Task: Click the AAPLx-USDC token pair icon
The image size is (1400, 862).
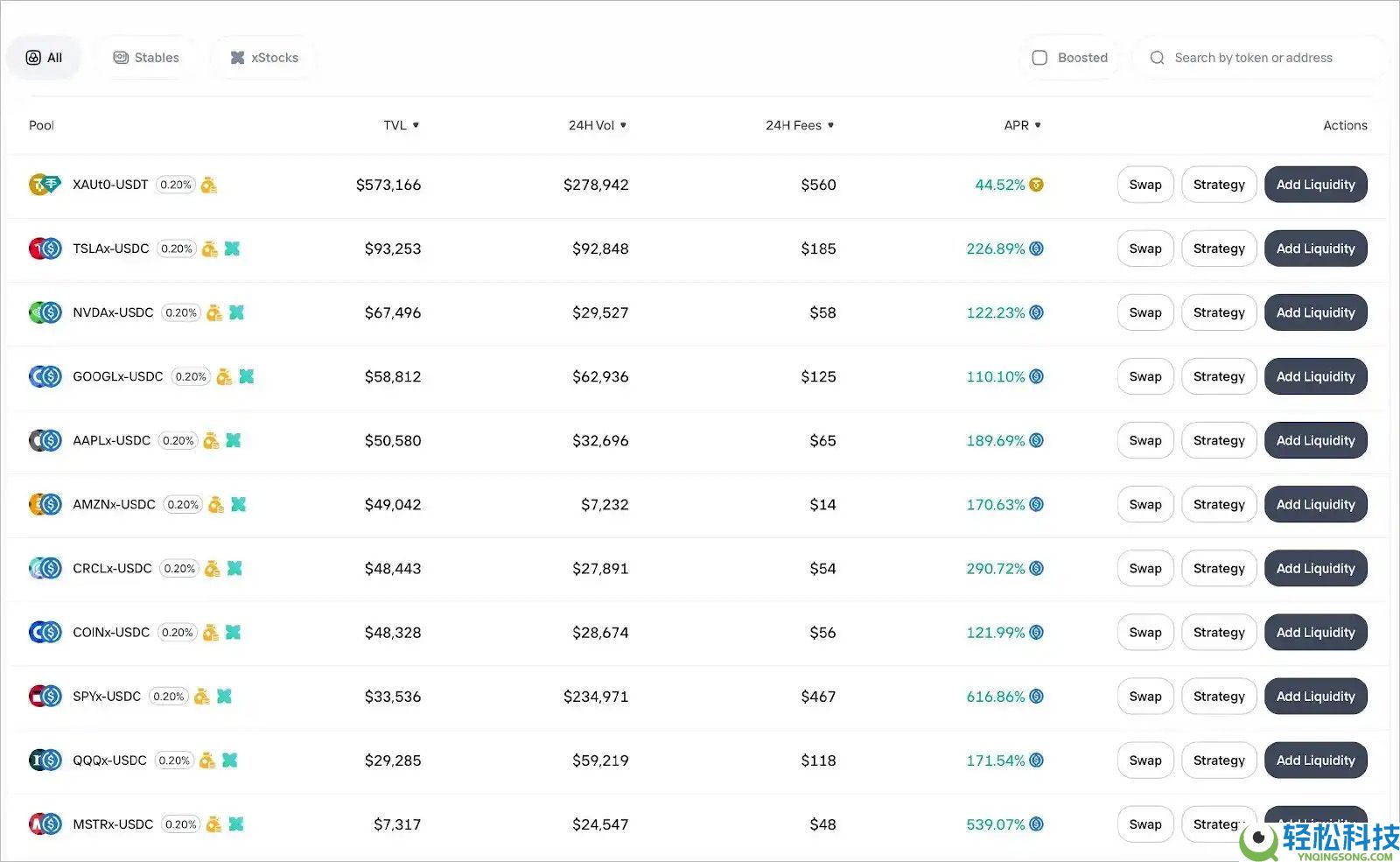Action: coord(45,440)
